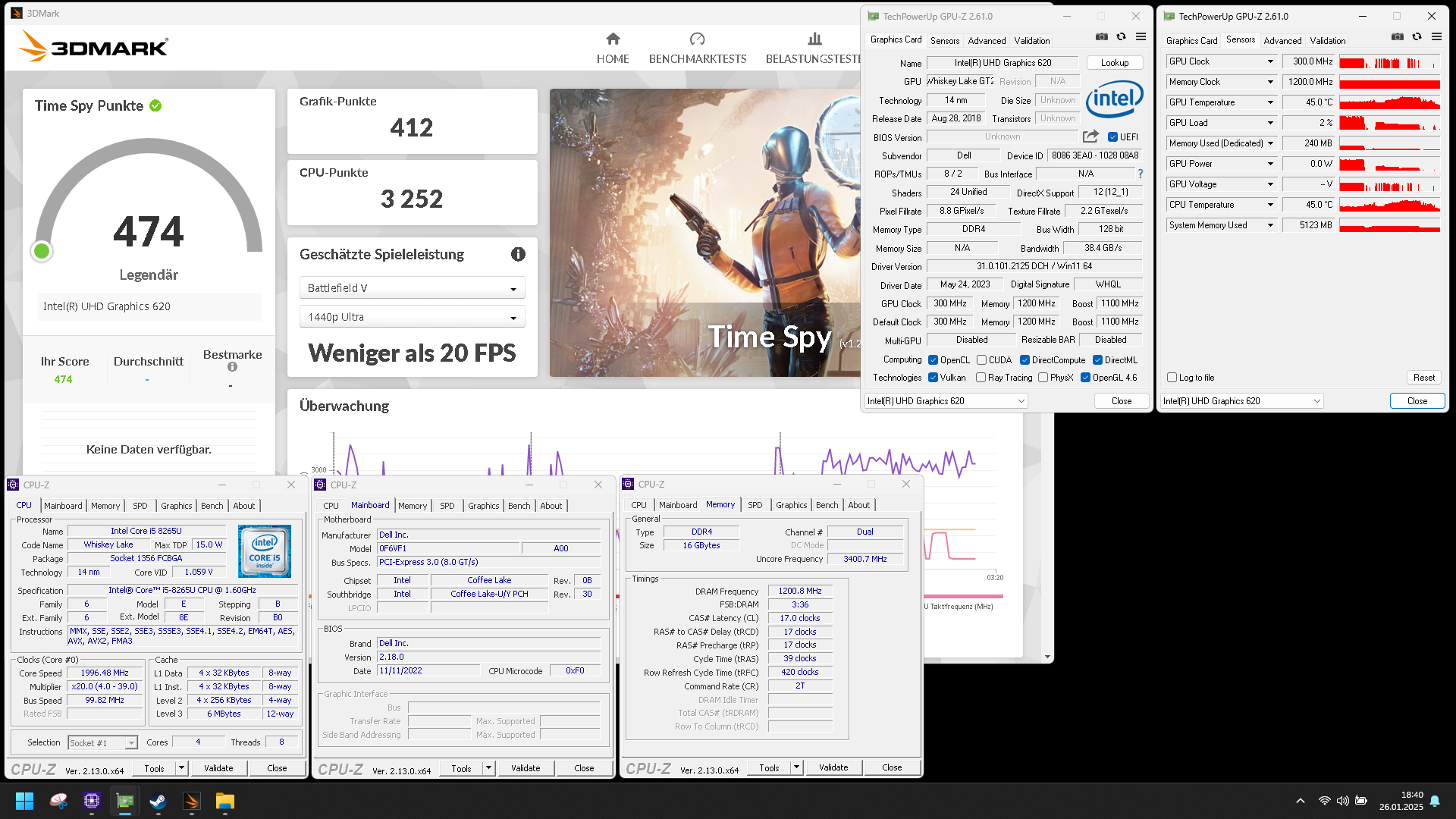Viewport: 1456px width, 819px height.
Task: Toggle the CUDA checkbox
Action: click(x=981, y=360)
